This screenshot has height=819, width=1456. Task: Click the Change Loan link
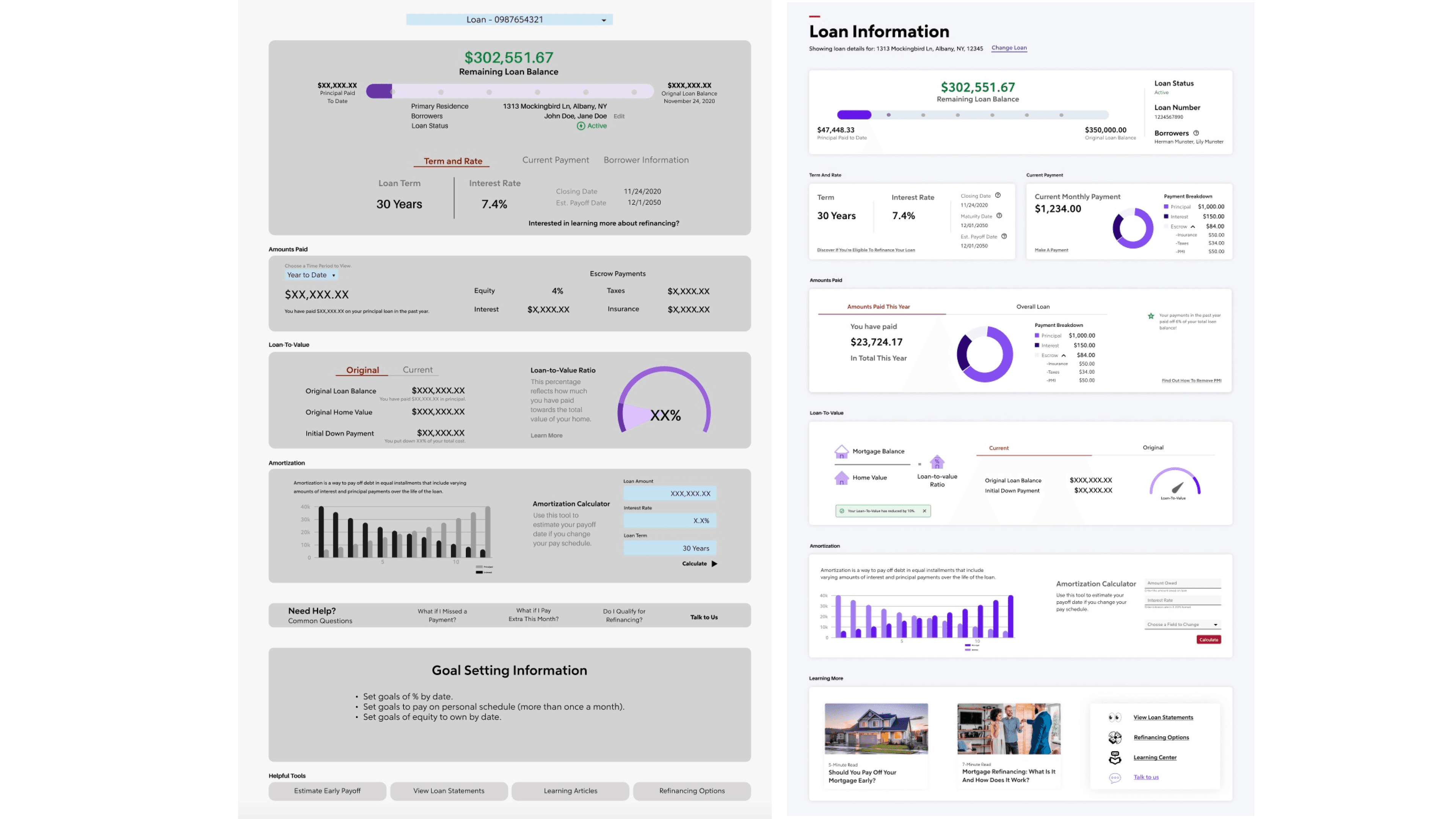pos(1009,48)
